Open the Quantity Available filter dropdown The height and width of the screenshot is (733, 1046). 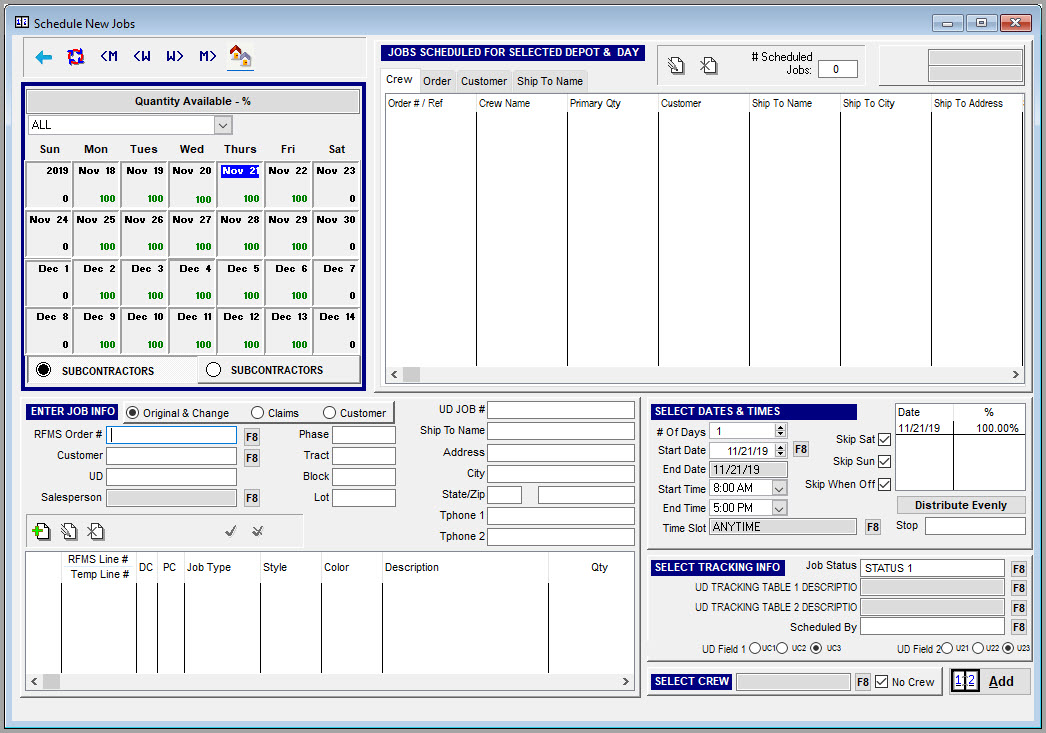coord(224,125)
